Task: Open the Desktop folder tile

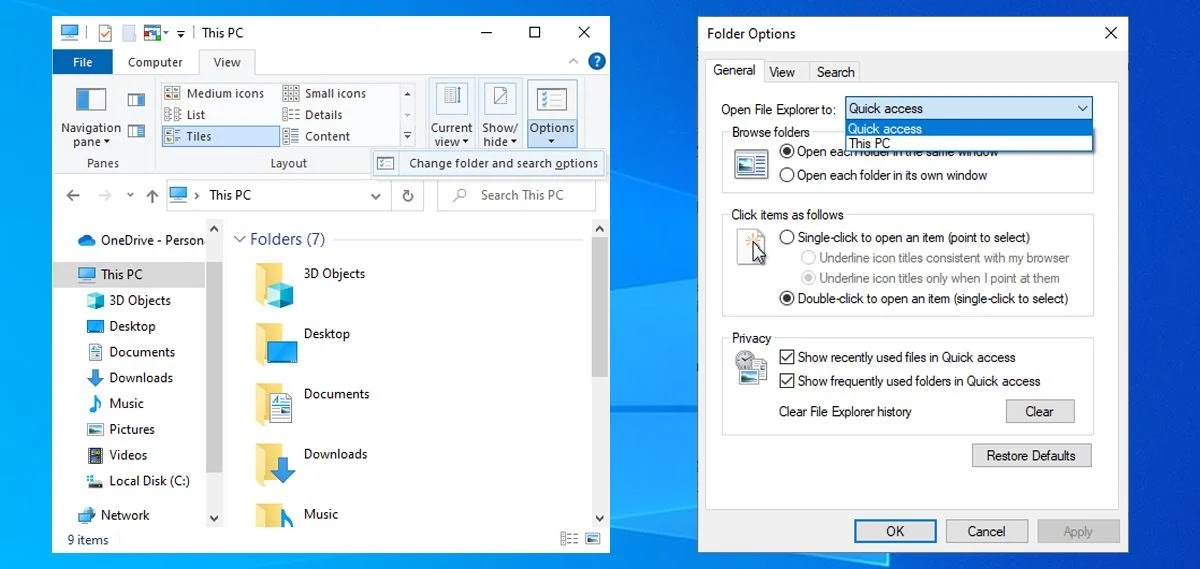Action: coord(302,344)
